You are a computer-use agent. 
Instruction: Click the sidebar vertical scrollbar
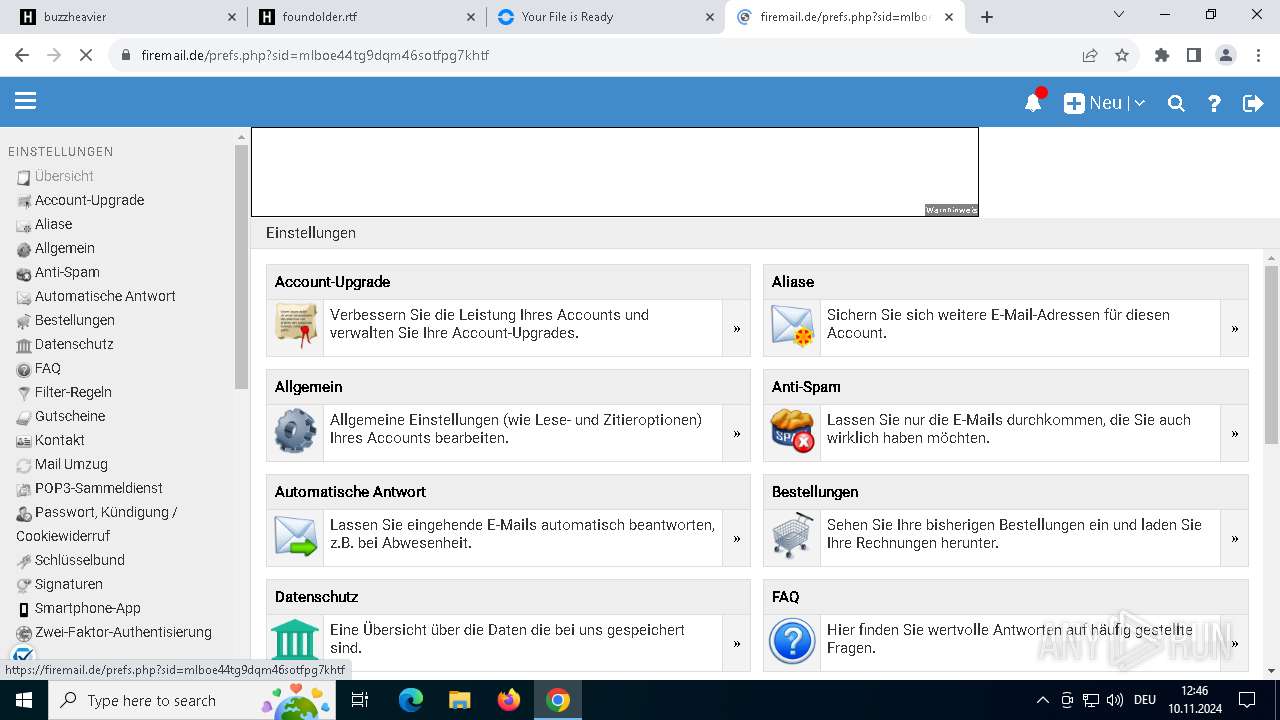(x=241, y=267)
